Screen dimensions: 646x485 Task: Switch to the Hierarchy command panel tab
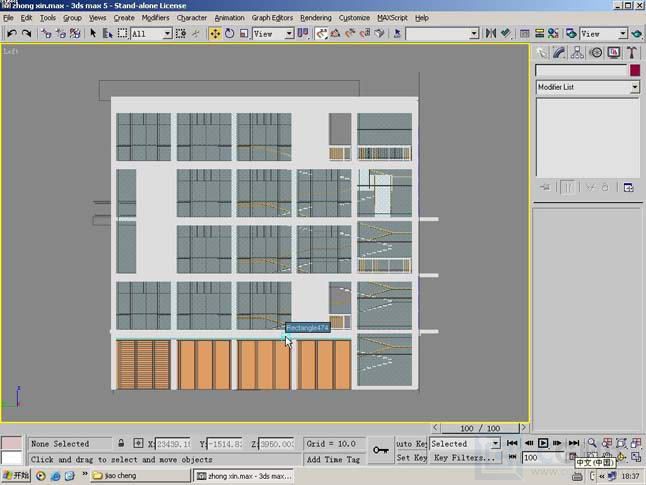click(x=577, y=53)
